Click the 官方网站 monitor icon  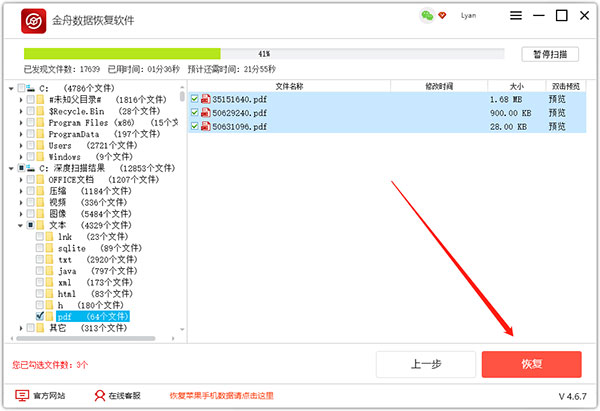click(22, 396)
